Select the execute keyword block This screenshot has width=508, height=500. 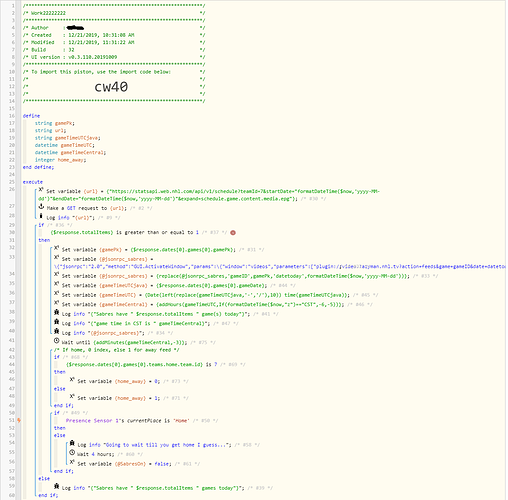33,182
